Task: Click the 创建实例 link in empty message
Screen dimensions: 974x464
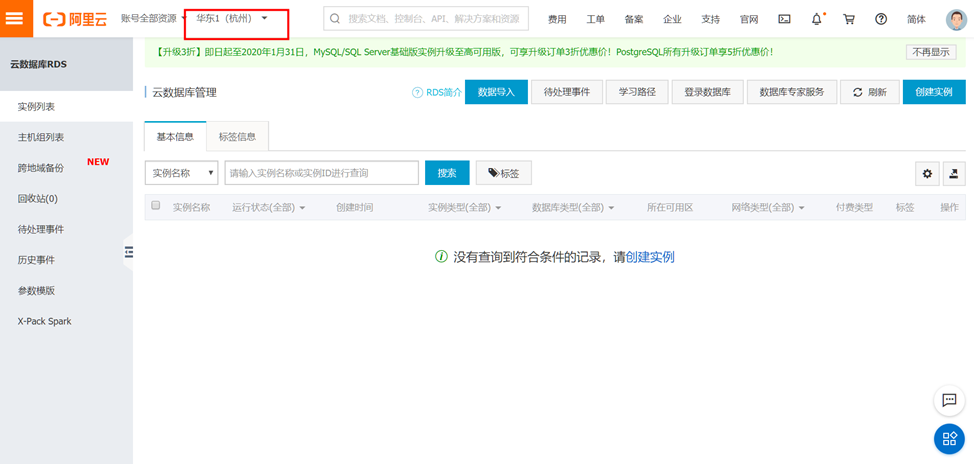Action: (x=650, y=257)
